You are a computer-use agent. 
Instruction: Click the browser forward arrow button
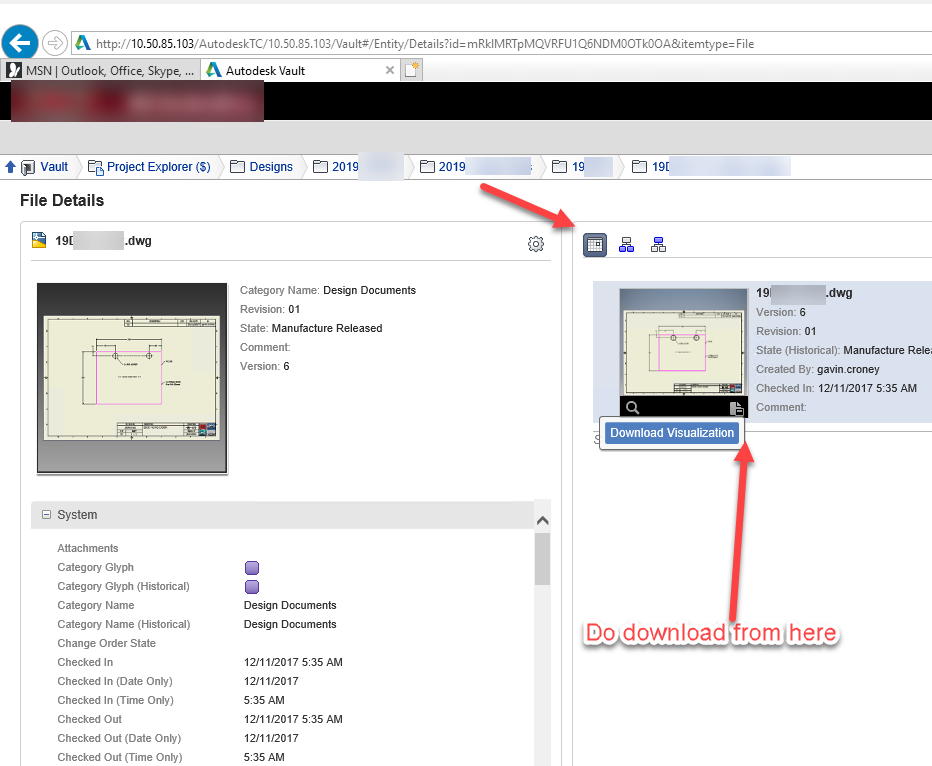click(55, 43)
